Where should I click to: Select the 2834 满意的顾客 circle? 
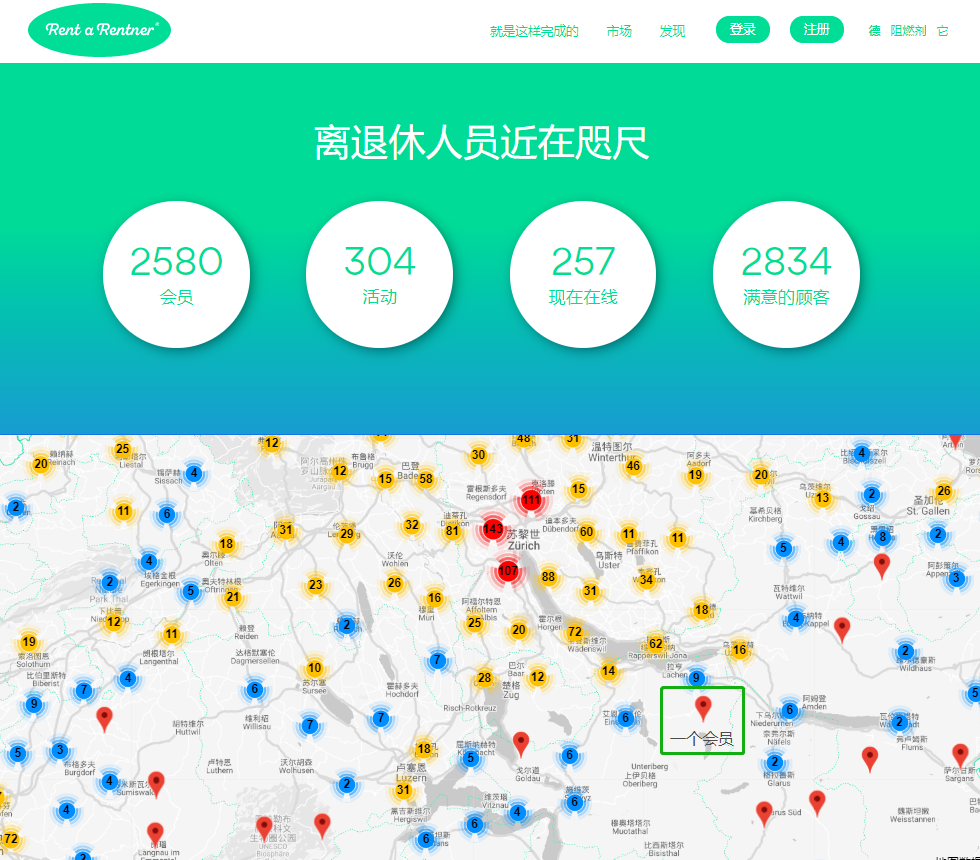786,274
